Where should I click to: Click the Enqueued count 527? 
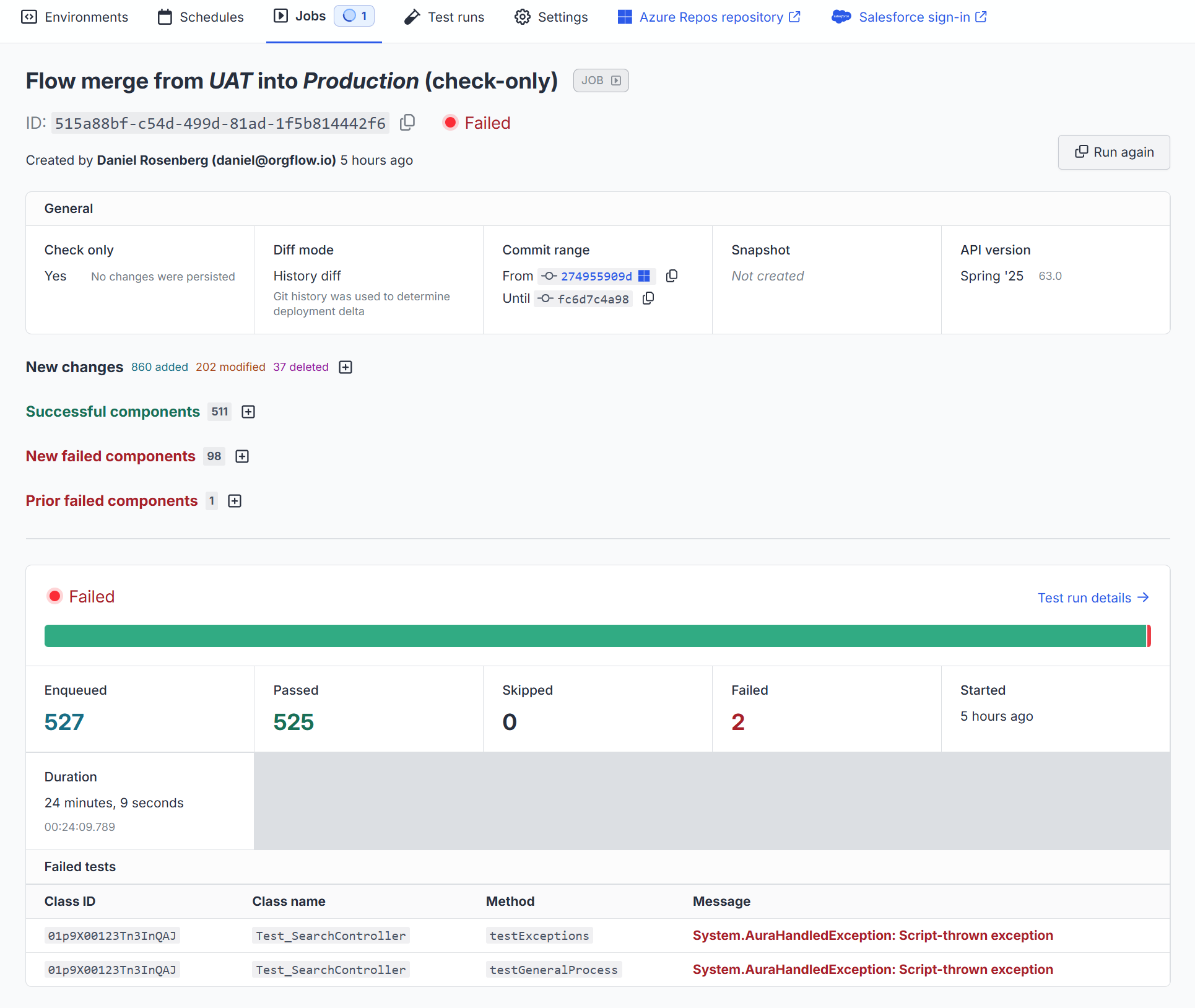pyautogui.click(x=64, y=722)
